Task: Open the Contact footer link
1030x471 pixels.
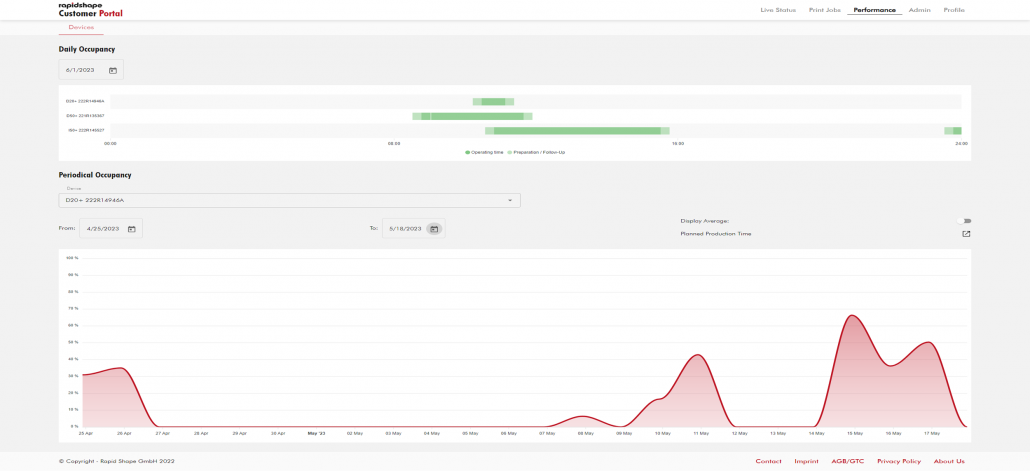Action: click(768, 461)
